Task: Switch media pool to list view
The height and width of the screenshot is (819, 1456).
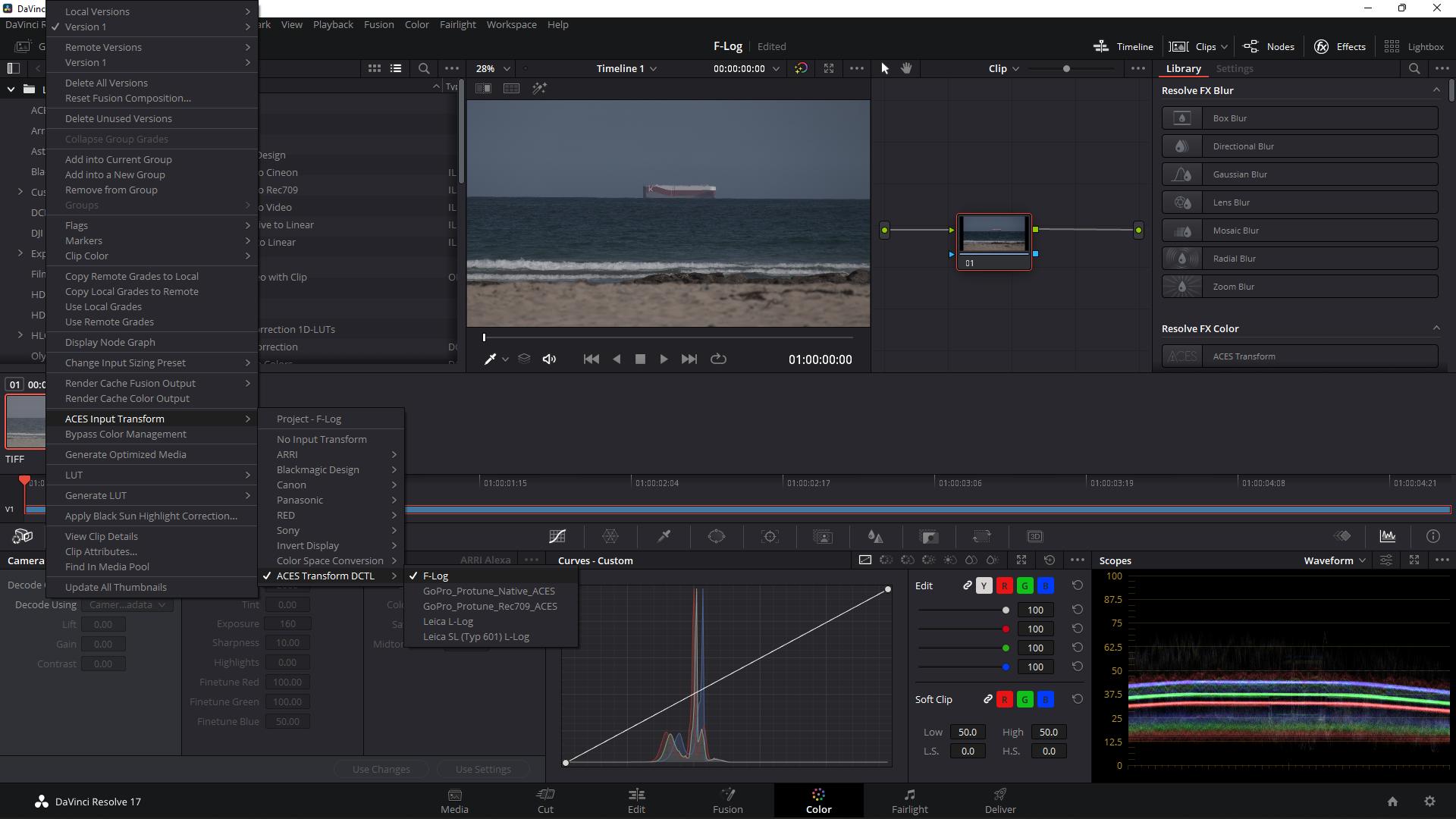Action: (x=396, y=68)
